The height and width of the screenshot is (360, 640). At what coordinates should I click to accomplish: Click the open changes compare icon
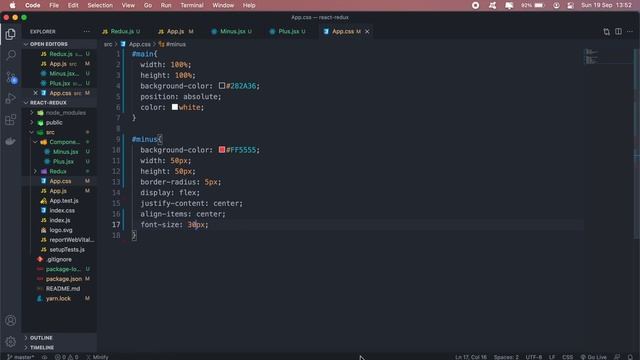click(x=607, y=31)
